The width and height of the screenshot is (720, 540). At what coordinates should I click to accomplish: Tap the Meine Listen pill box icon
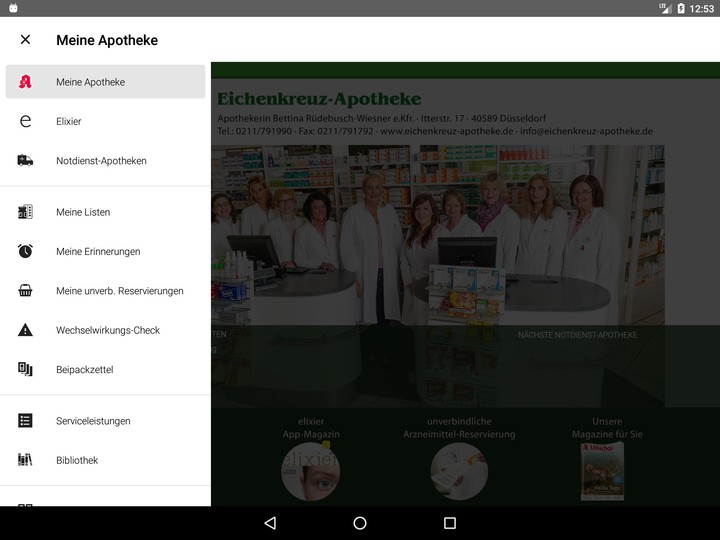click(x=25, y=212)
